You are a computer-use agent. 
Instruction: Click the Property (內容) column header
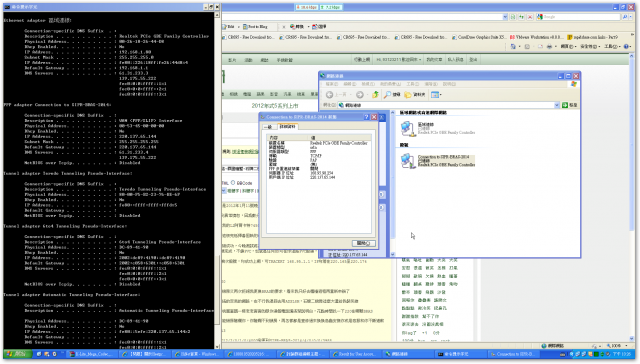tap(288, 138)
